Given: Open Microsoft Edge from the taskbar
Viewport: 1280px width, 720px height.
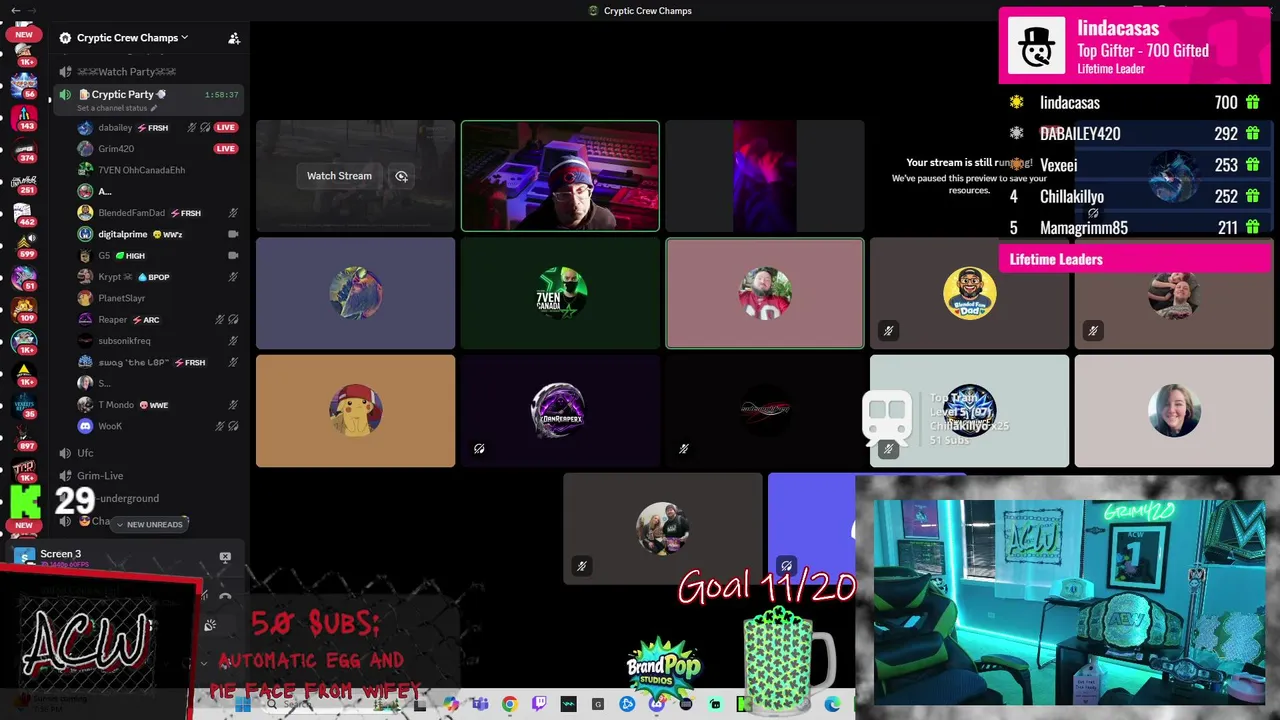Looking at the screenshot, I should click(x=833, y=704).
